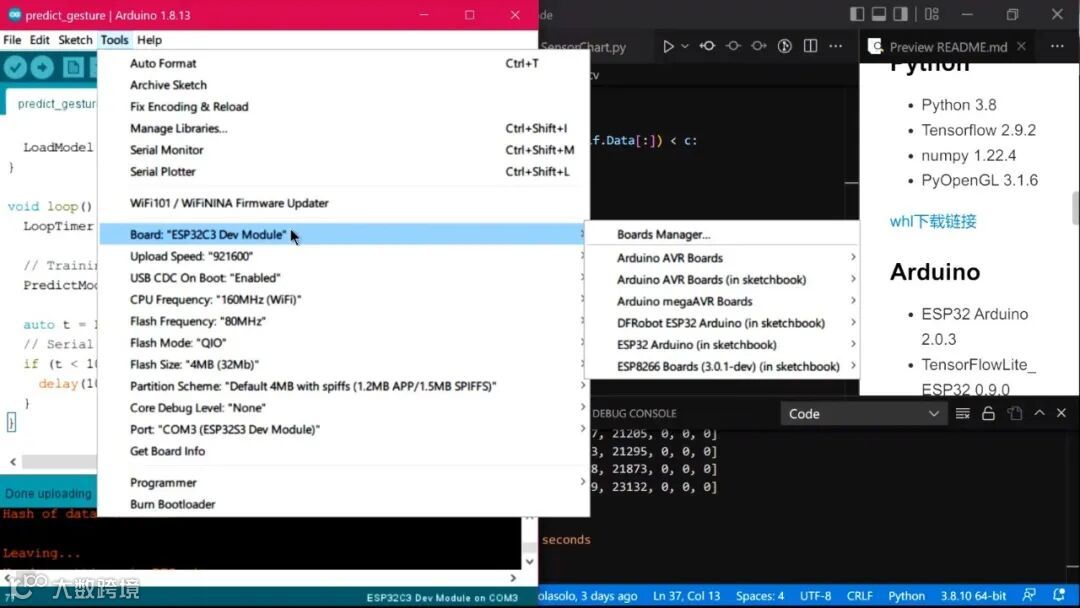The height and width of the screenshot is (608, 1080).
Task: Choose Archive Sketch menu entry
Action: tap(344, 85)
